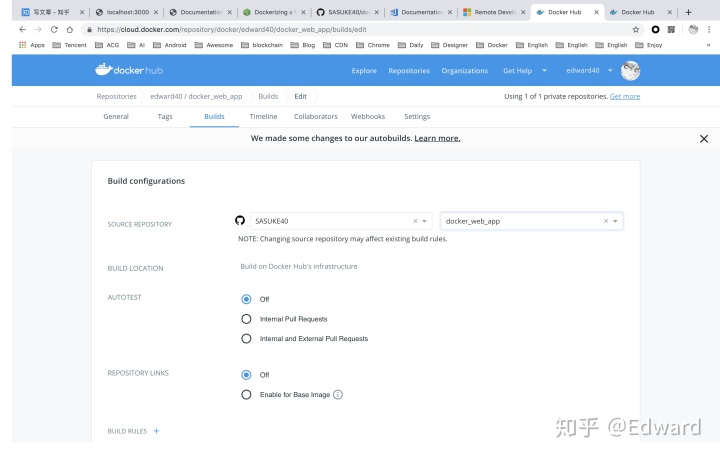Open Chrome profile avatar in toolbar
The image size is (720, 456).
[693, 29]
